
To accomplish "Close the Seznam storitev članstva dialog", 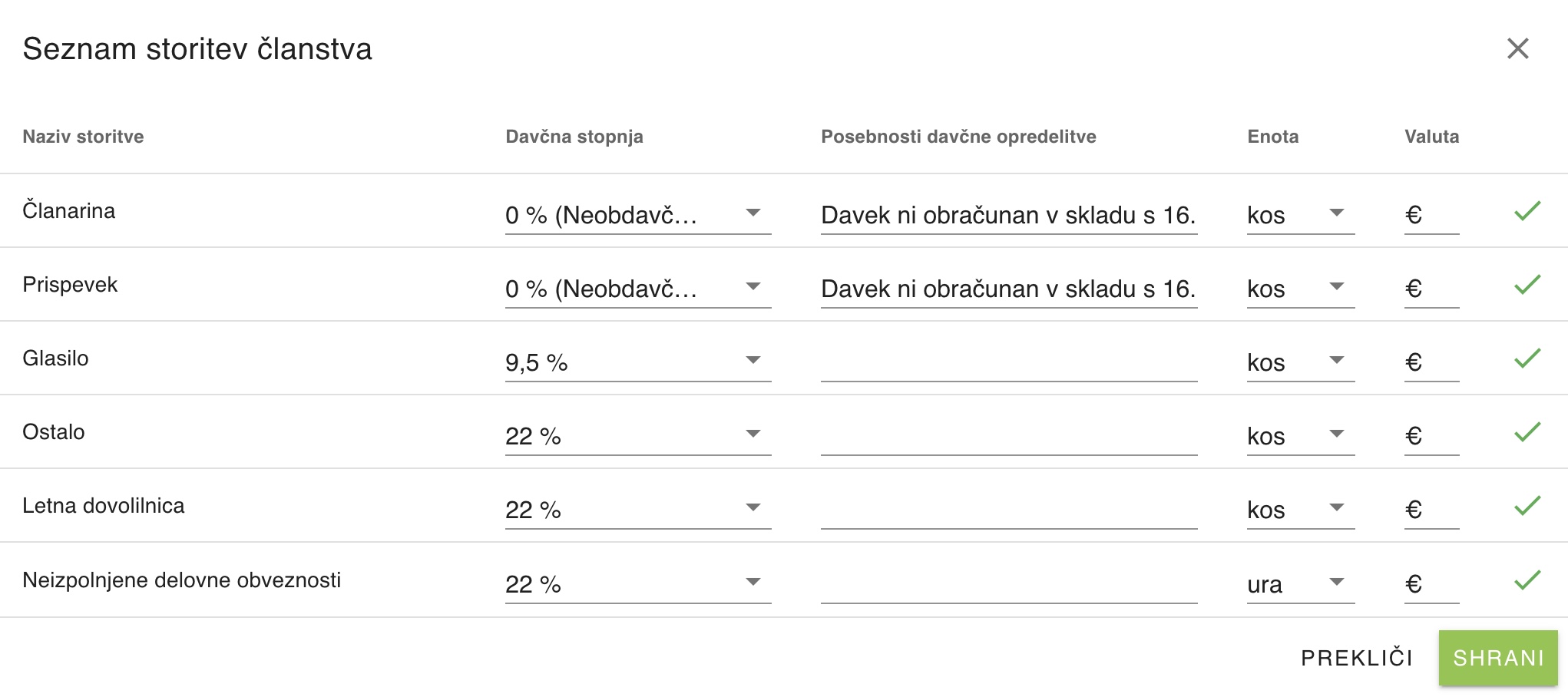I will pos(1517,48).
